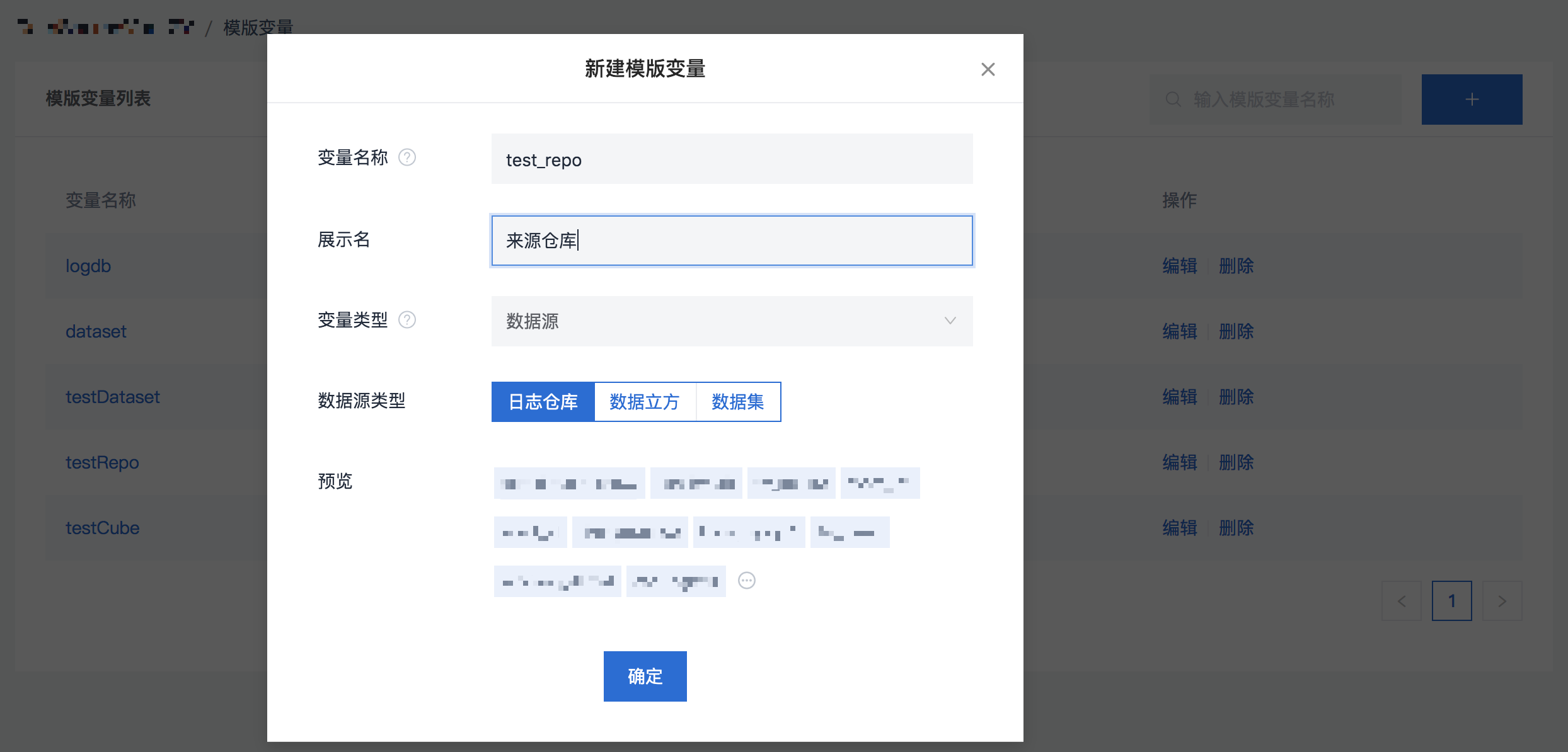The width and height of the screenshot is (1568, 752).
Task: Select the 数据集 data source type
Action: [x=738, y=402]
